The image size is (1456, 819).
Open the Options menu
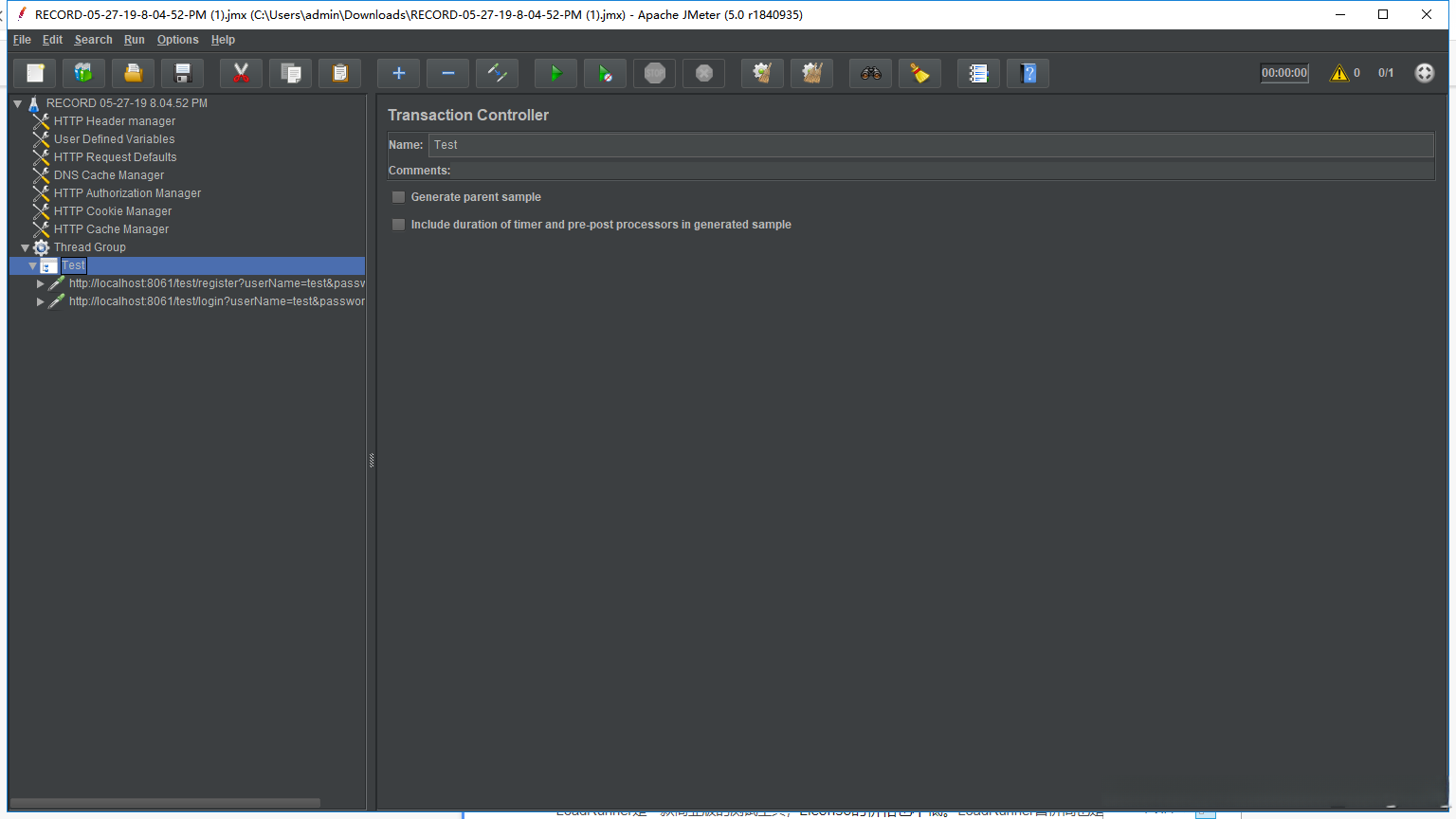[x=178, y=40]
